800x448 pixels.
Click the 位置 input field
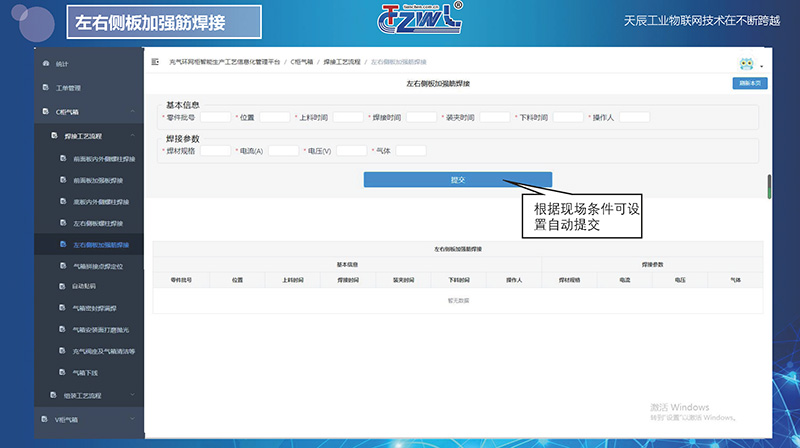tap(274, 117)
